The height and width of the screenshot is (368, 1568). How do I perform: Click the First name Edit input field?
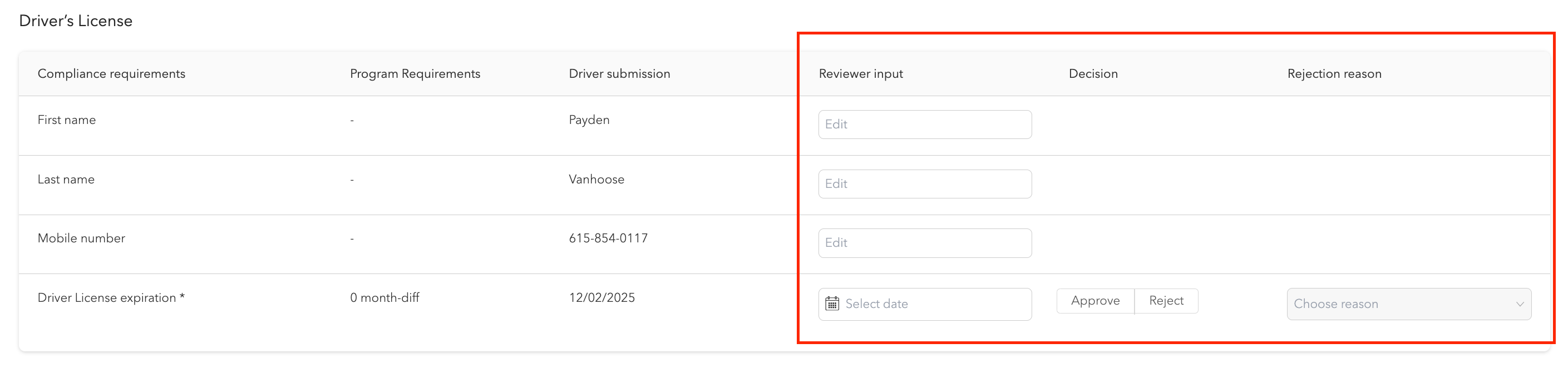924,124
